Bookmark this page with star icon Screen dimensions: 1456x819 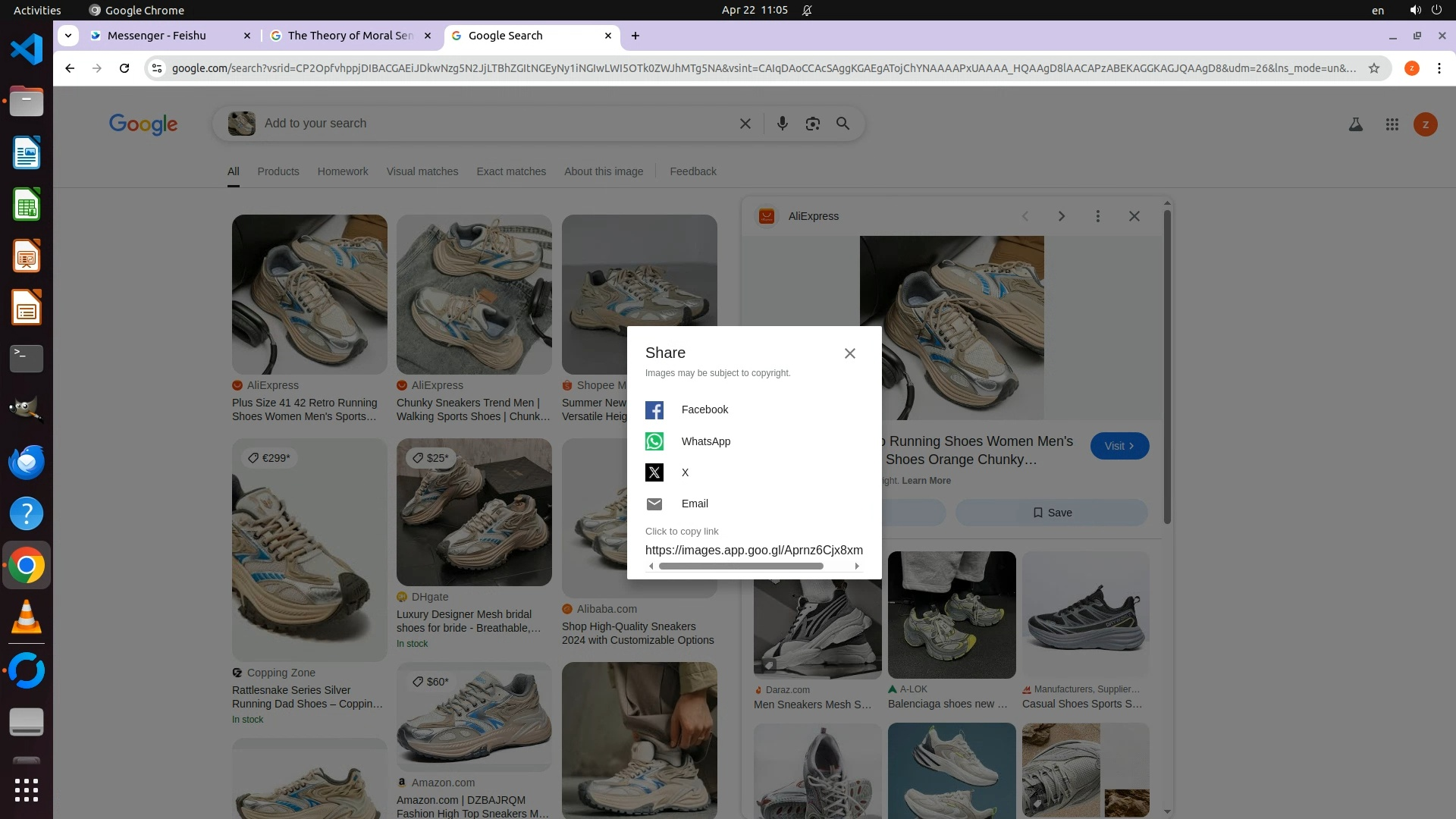[1373, 68]
